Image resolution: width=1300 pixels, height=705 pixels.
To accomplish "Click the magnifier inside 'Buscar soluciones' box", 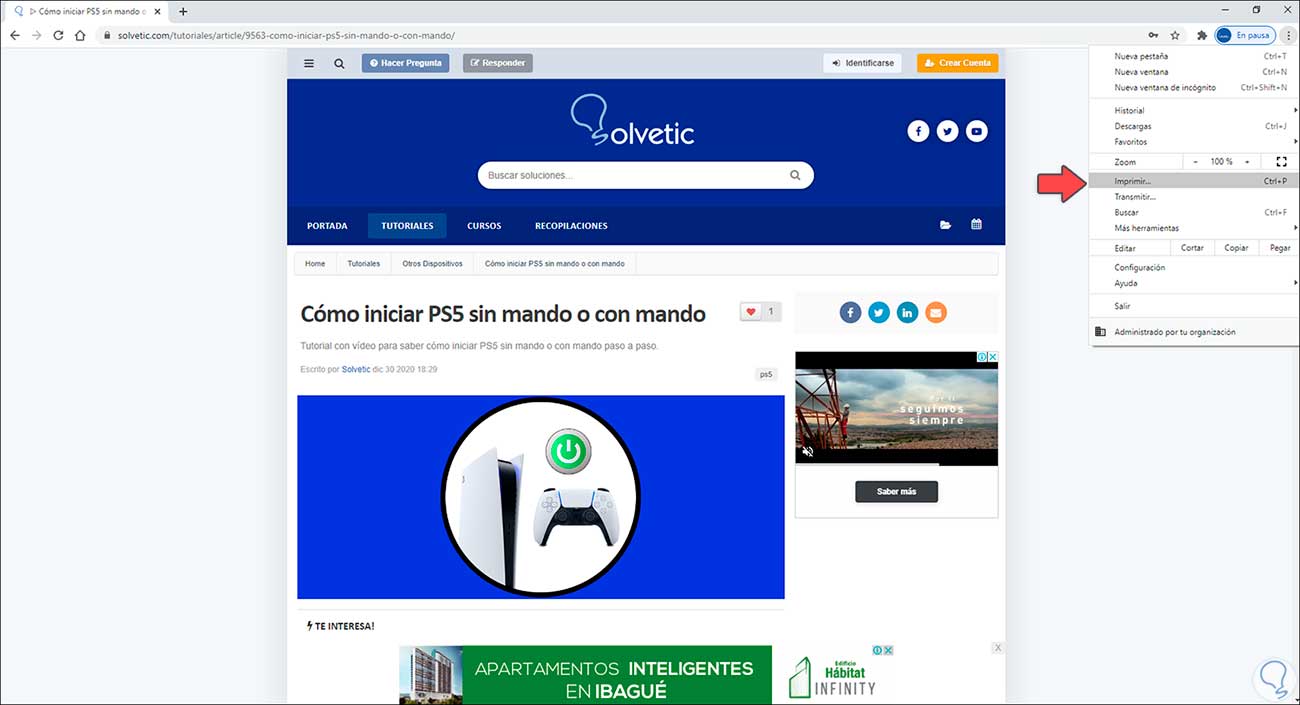I will pyautogui.click(x=795, y=175).
